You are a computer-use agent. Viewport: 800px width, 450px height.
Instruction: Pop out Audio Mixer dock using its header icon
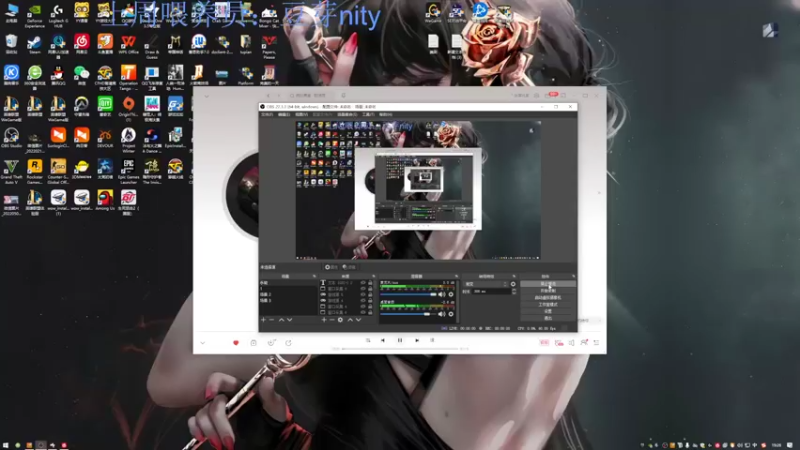(457, 276)
